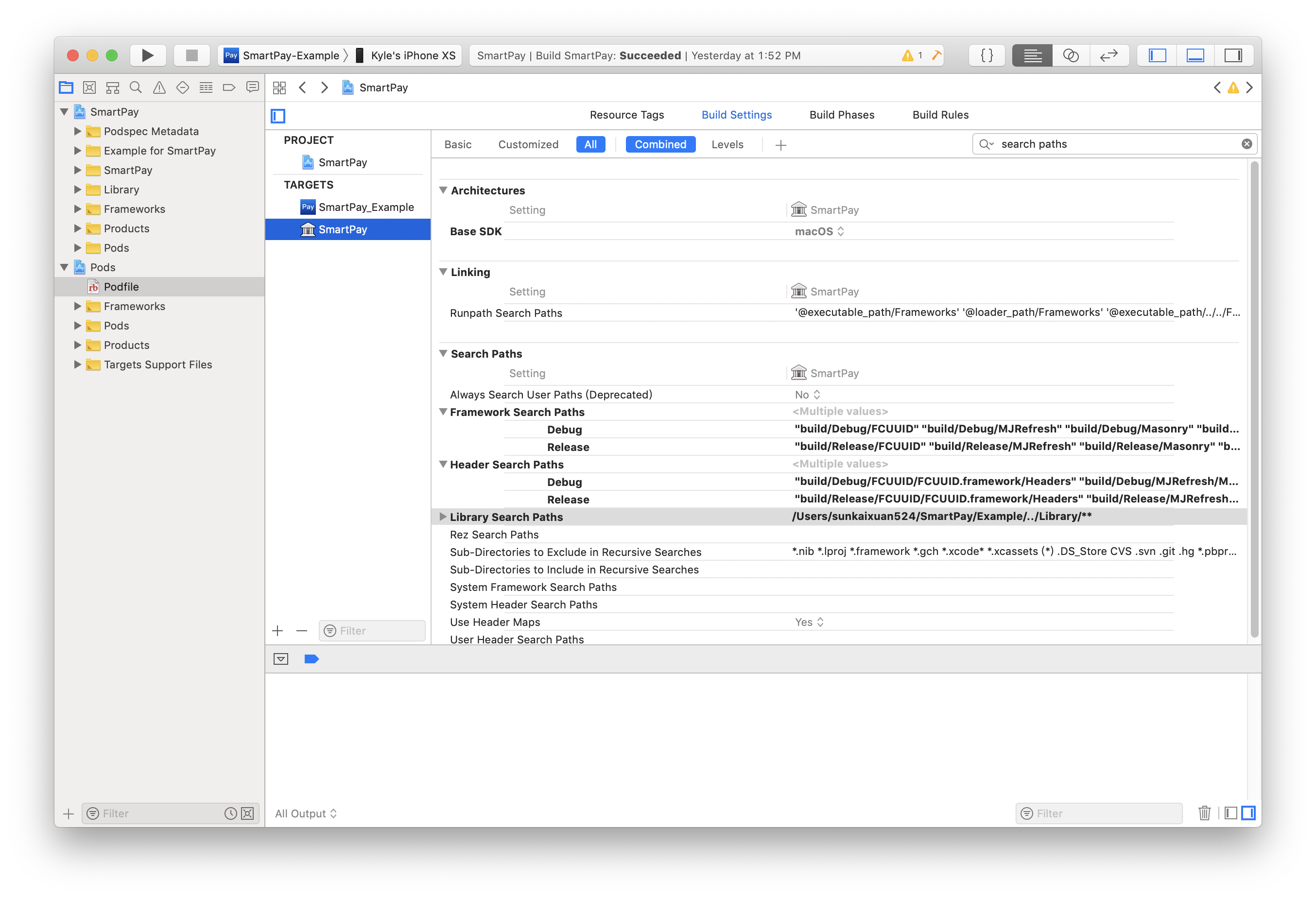
Task: Show the symbol navigator
Action: pyautogui.click(x=113, y=88)
